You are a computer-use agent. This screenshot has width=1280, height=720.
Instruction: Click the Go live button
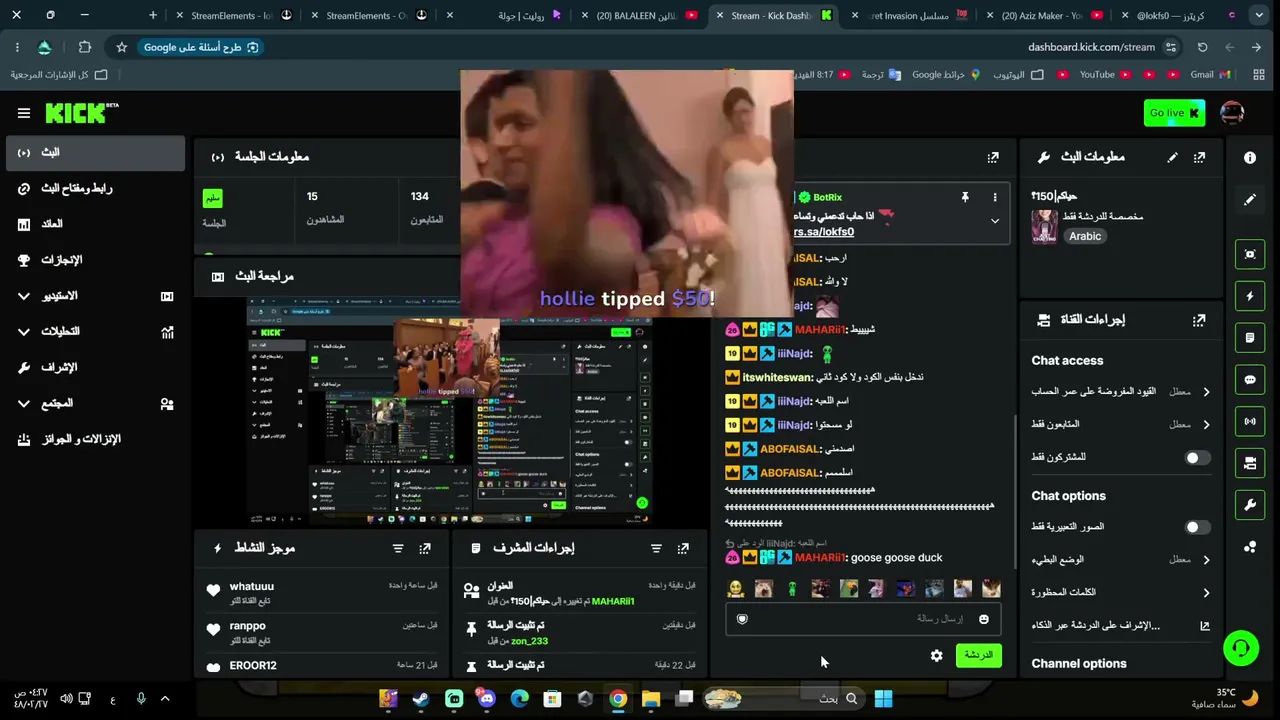[x=1175, y=113]
